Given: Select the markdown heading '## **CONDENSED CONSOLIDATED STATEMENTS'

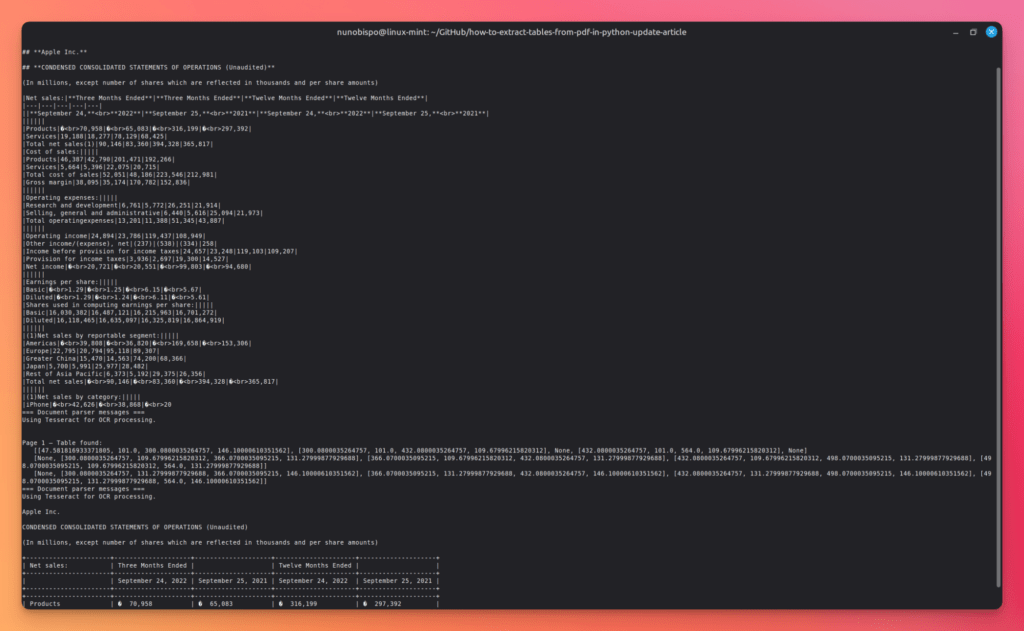Looking at the screenshot, I should tap(148, 67).
